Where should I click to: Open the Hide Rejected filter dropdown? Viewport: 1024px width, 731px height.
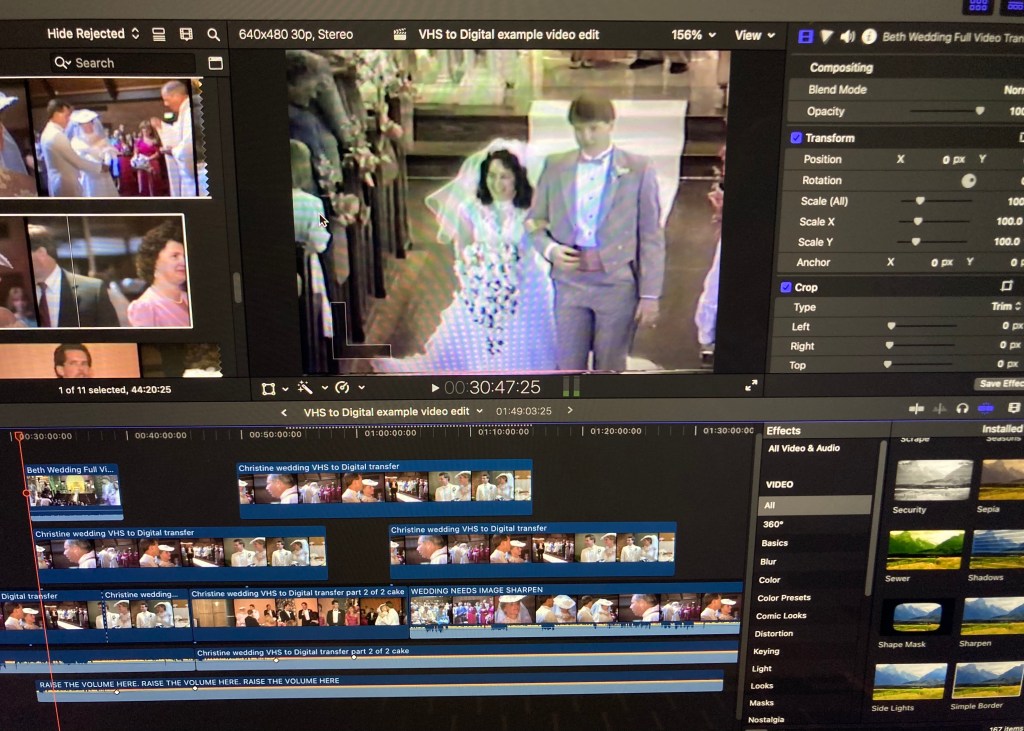93,34
